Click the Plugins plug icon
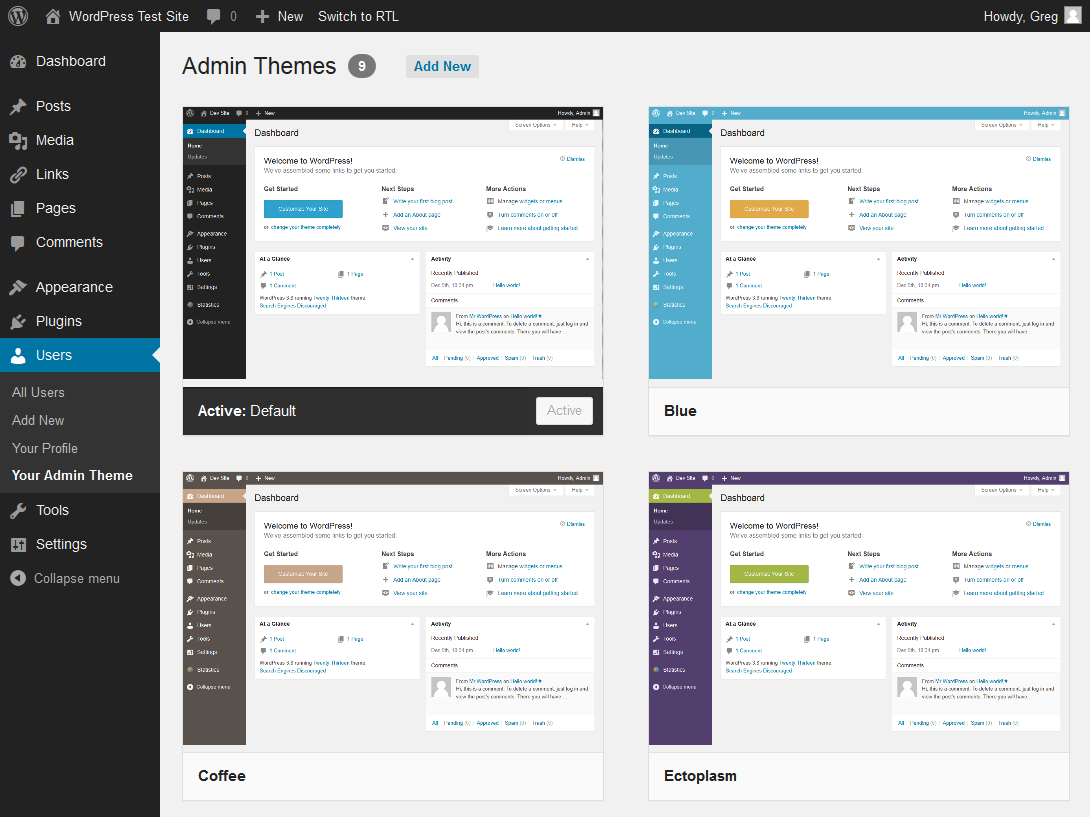The height and width of the screenshot is (817, 1090). pyautogui.click(x=18, y=321)
